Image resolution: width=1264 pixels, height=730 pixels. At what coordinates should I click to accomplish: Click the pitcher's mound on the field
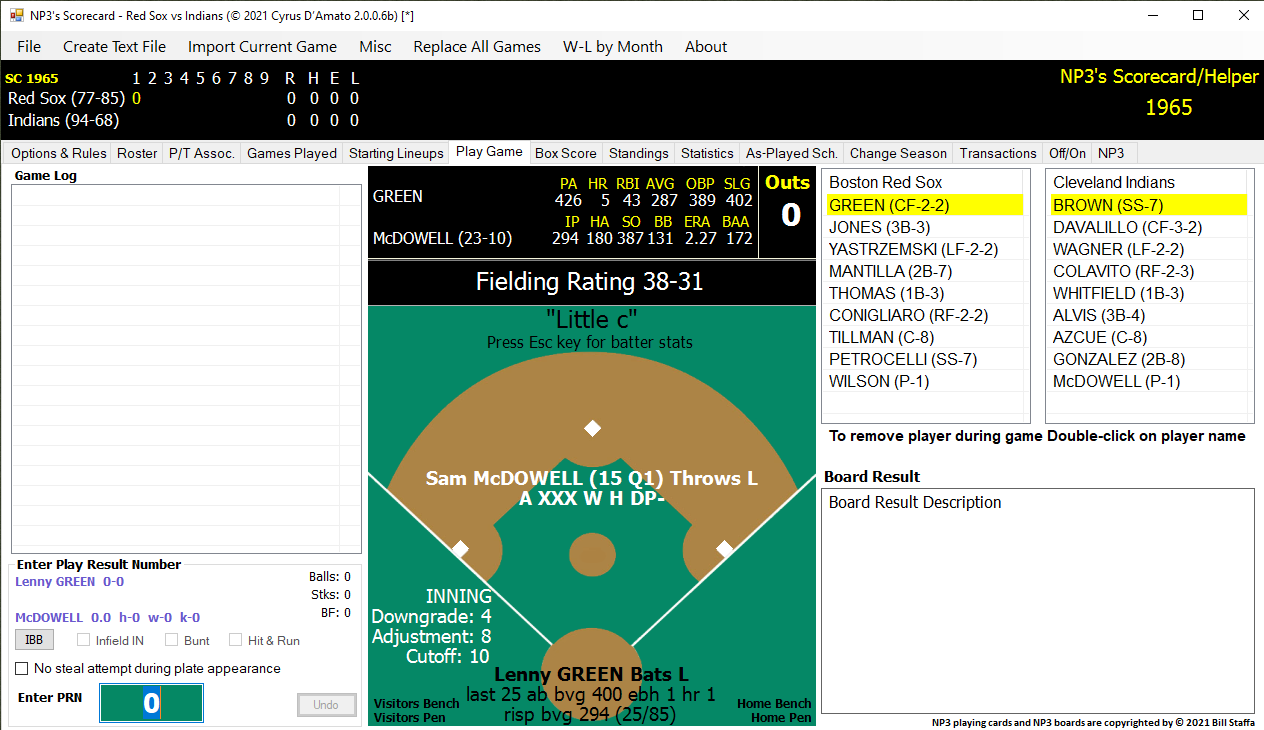(592, 553)
